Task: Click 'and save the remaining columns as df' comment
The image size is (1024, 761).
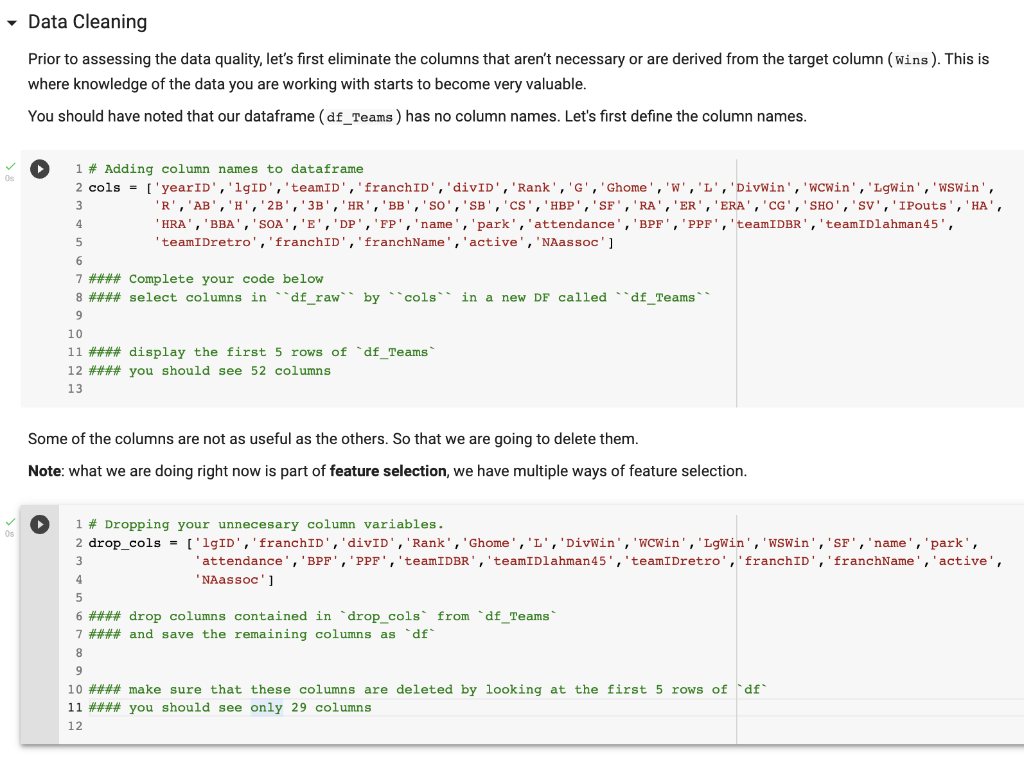Action: [x=262, y=634]
